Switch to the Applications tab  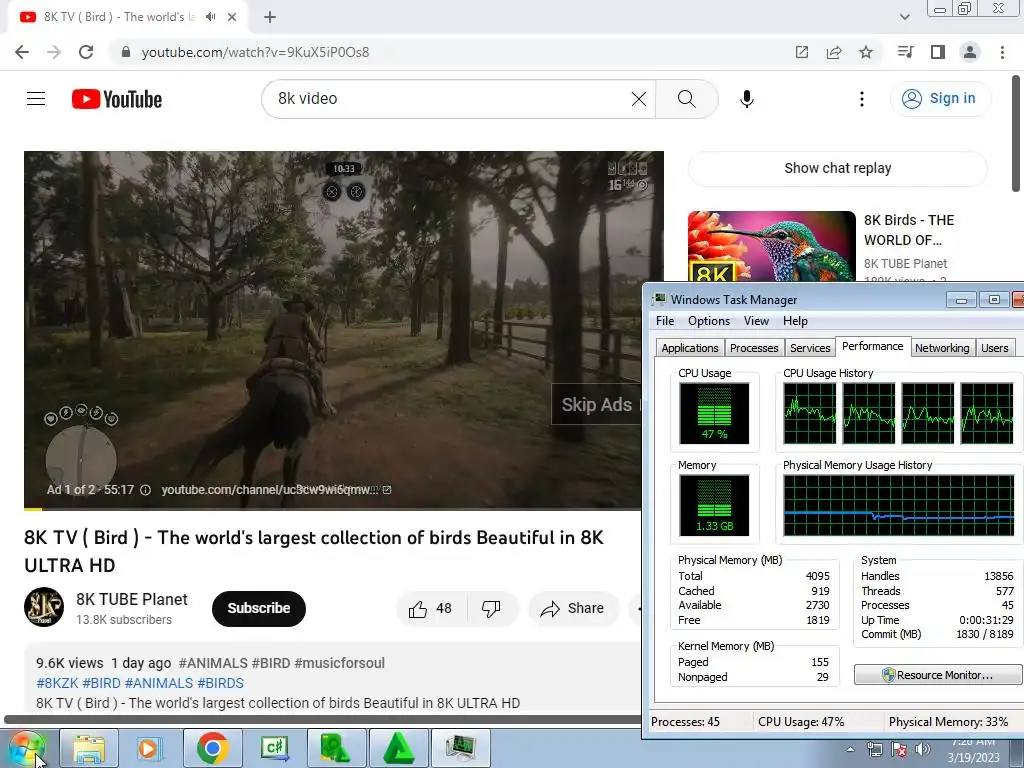pyautogui.click(x=690, y=348)
